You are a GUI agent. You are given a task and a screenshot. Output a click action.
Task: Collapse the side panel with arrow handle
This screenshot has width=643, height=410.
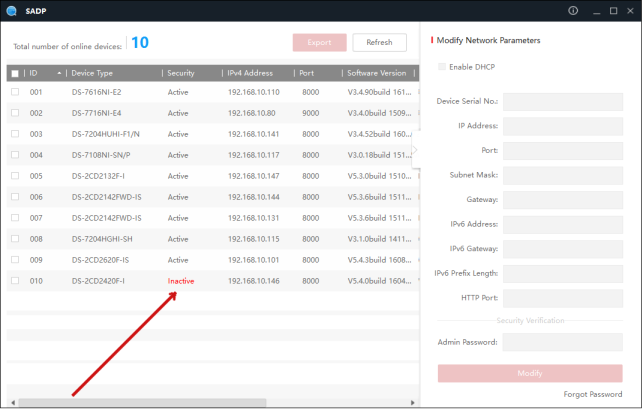(x=415, y=150)
